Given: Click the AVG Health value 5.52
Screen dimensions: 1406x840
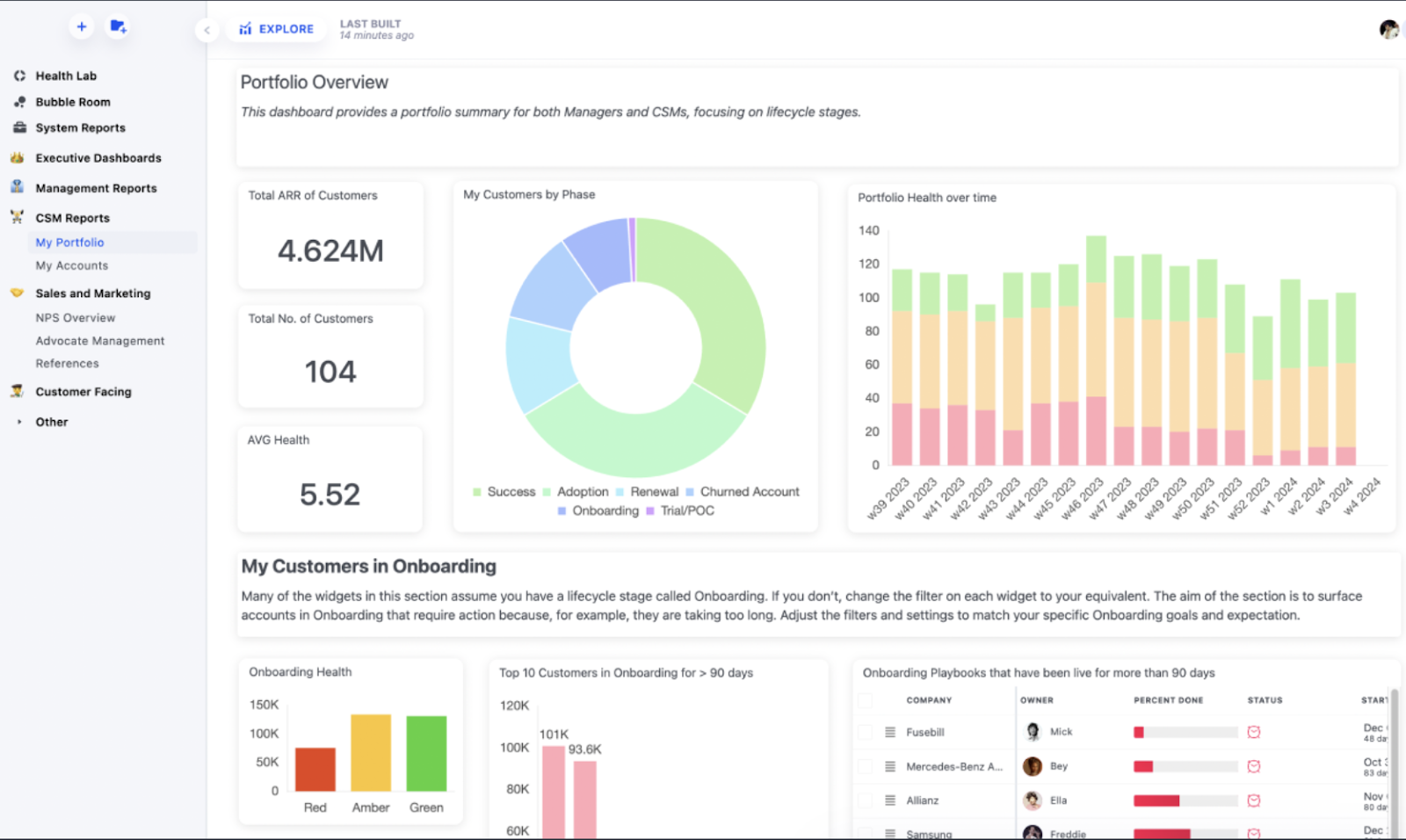Looking at the screenshot, I should click(x=330, y=495).
